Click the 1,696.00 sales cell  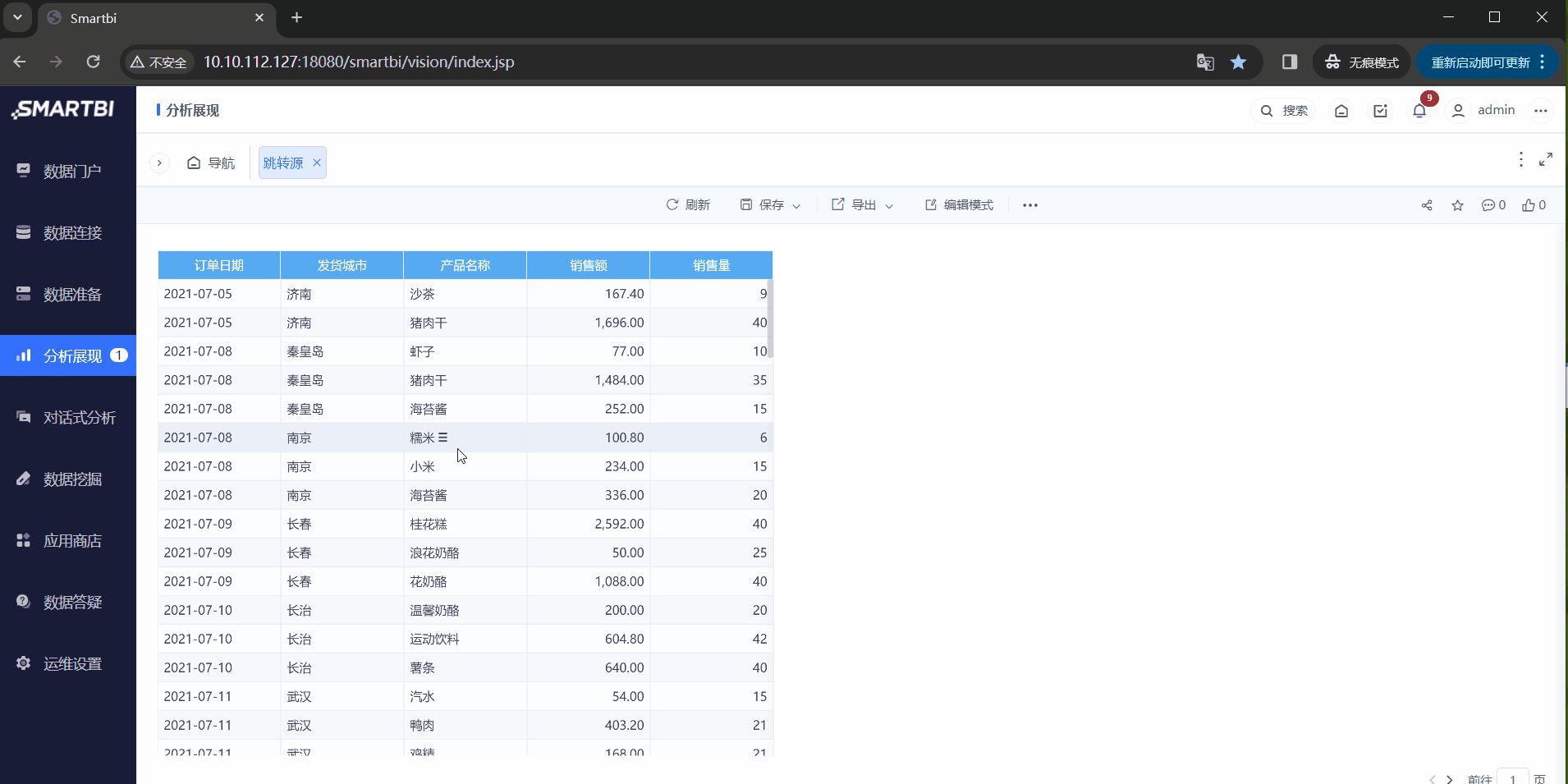click(x=589, y=323)
